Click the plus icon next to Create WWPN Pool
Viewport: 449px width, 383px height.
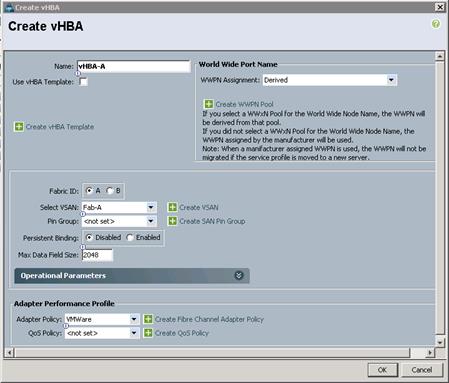[209, 104]
